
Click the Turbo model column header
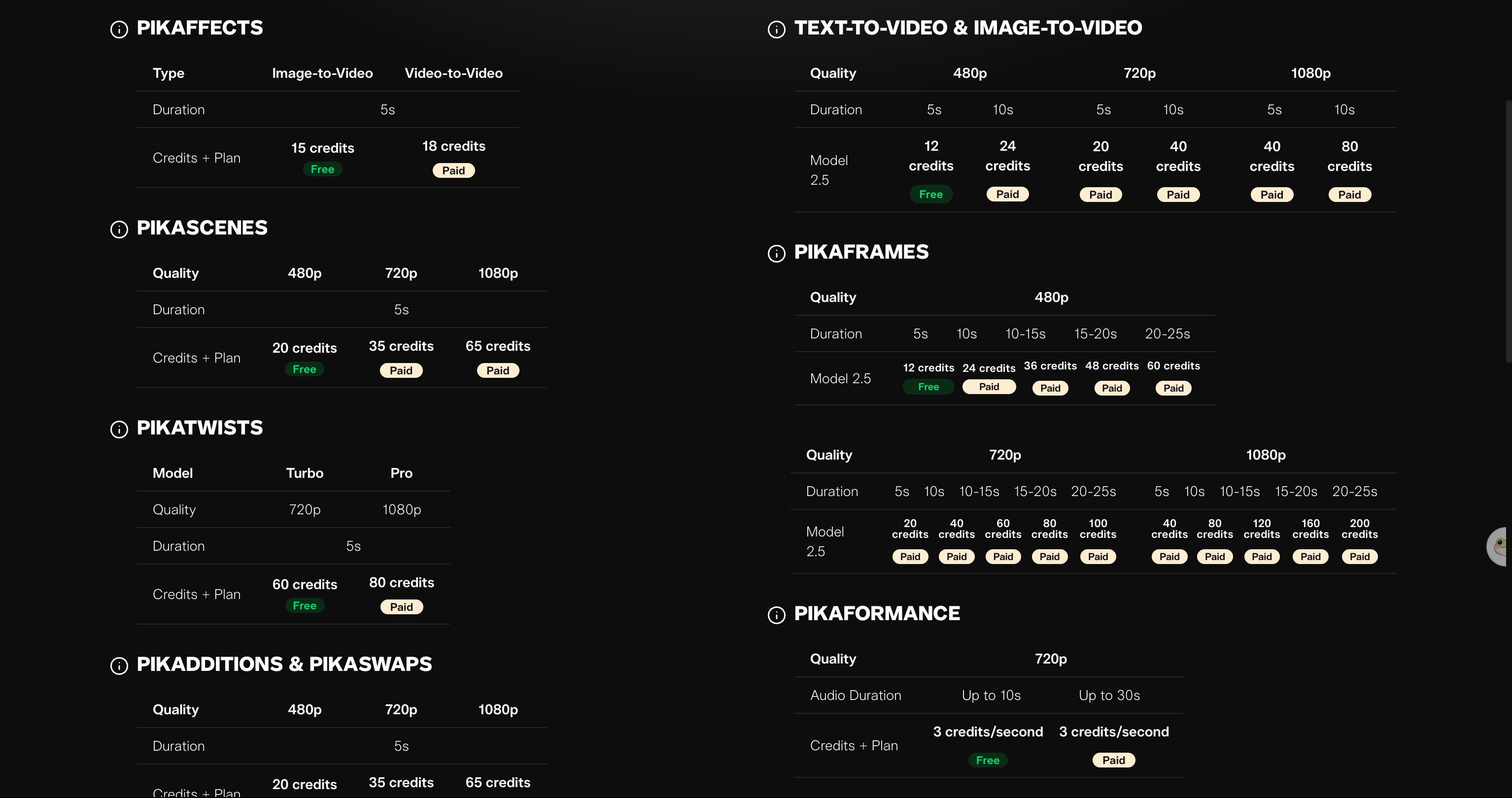coord(305,473)
